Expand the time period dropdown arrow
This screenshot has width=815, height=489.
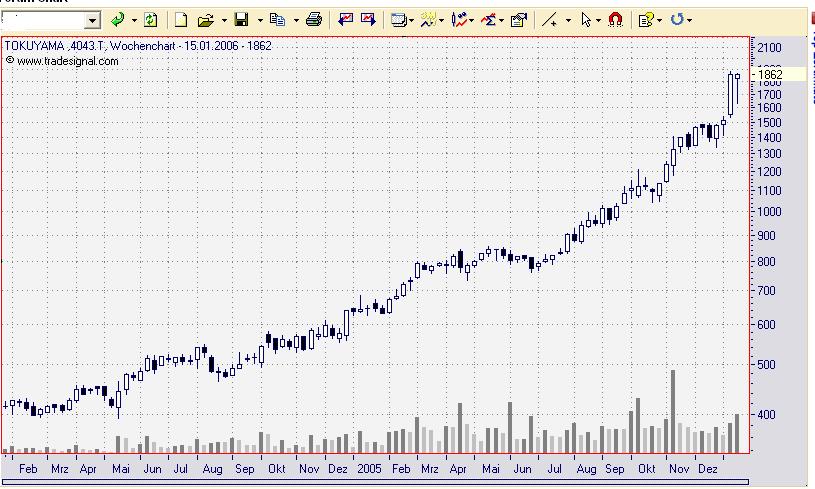point(441,21)
